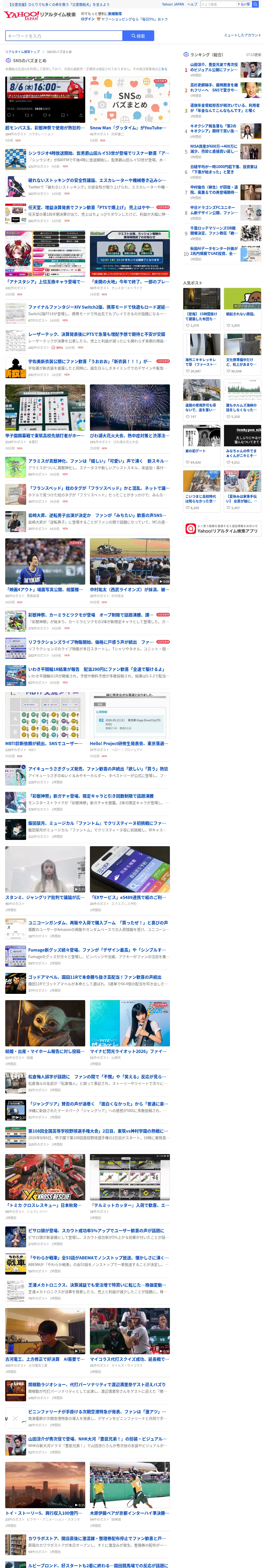The width and height of the screenshot is (264, 1568).
Task: Click heart icon with 1,070 likes
Action: click(x=188, y=326)
